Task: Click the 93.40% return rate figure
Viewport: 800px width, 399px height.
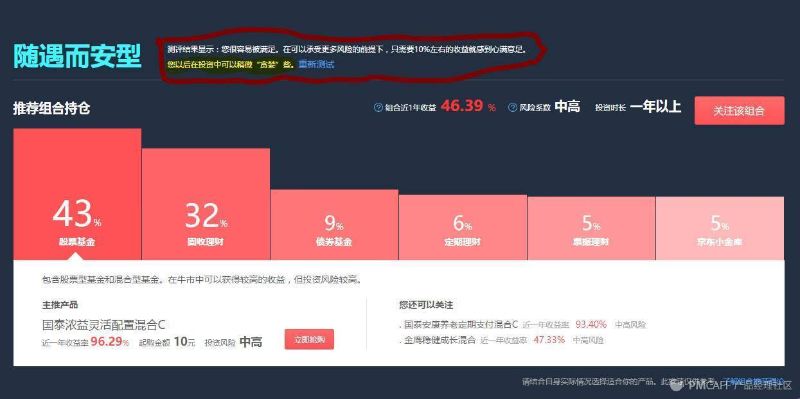Action: point(591,324)
